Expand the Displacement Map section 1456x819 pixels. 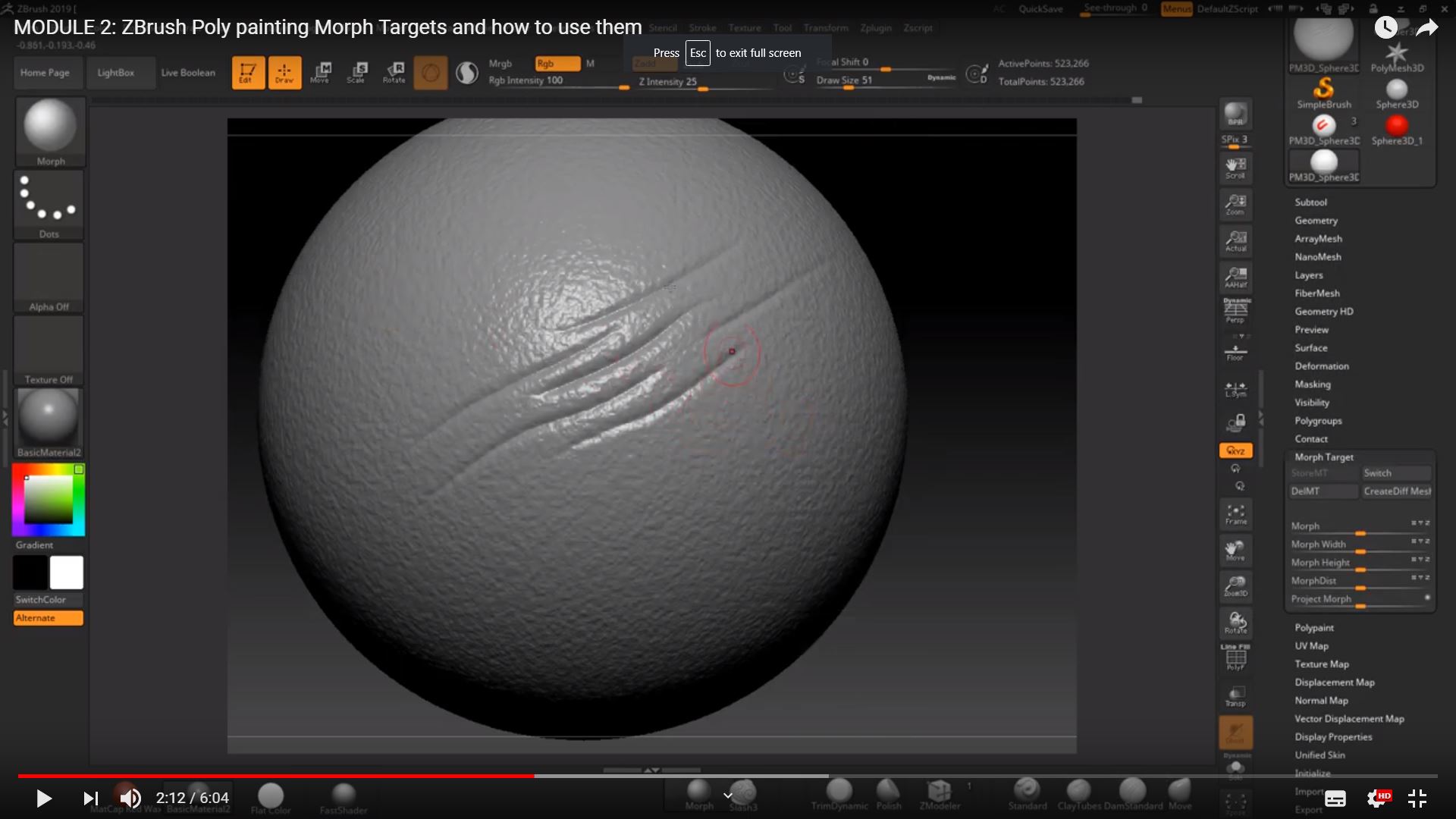[1334, 682]
